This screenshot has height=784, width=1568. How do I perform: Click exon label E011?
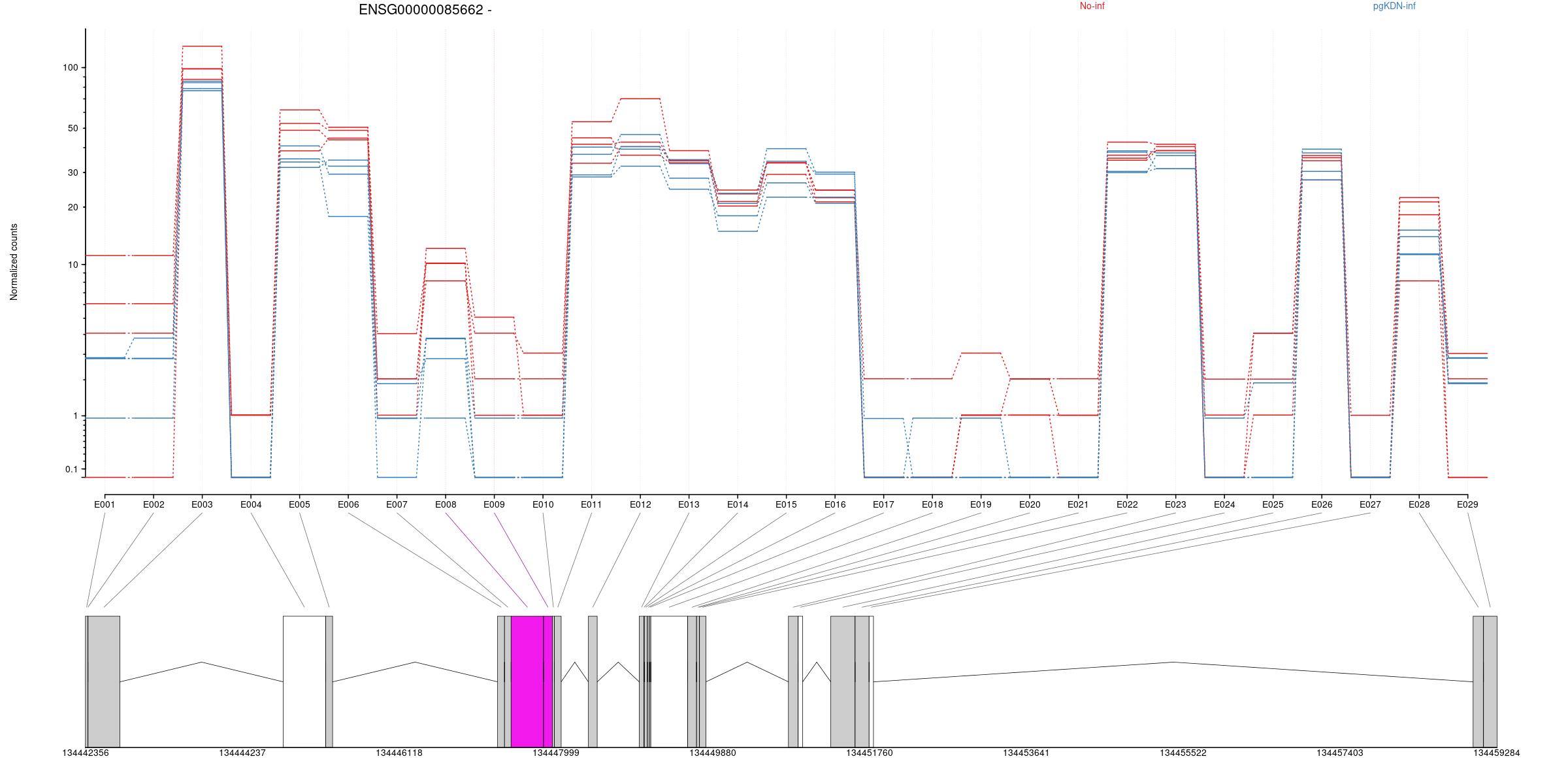tap(591, 504)
